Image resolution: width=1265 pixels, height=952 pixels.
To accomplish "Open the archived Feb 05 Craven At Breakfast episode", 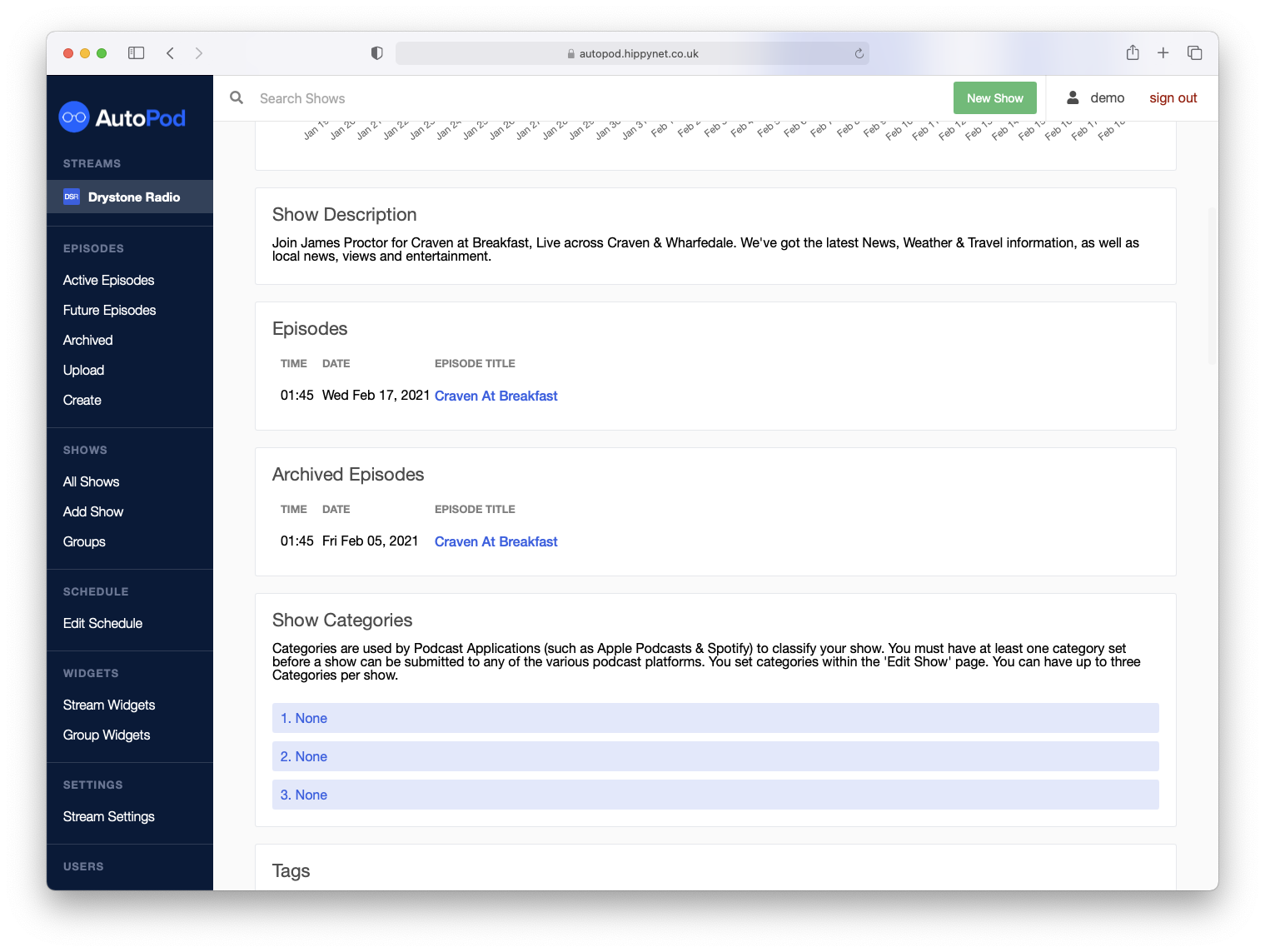I will tap(496, 541).
